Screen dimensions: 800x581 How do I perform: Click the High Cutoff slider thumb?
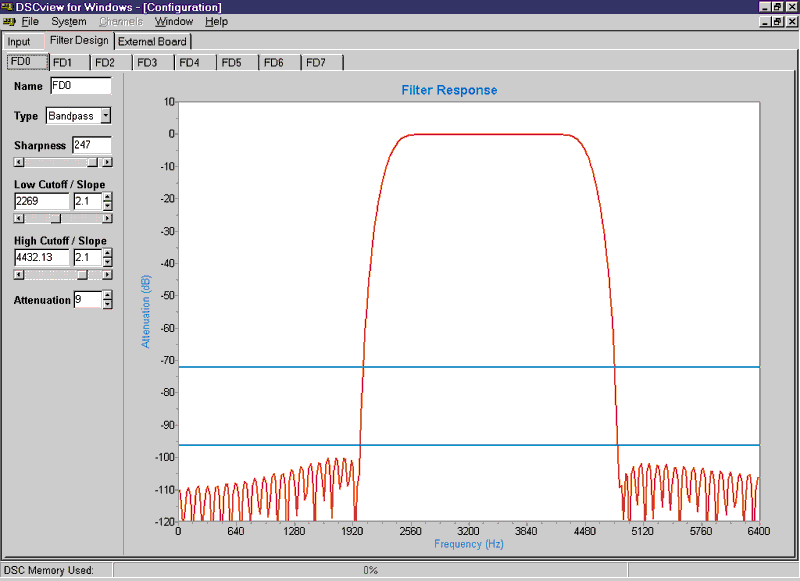point(81,274)
